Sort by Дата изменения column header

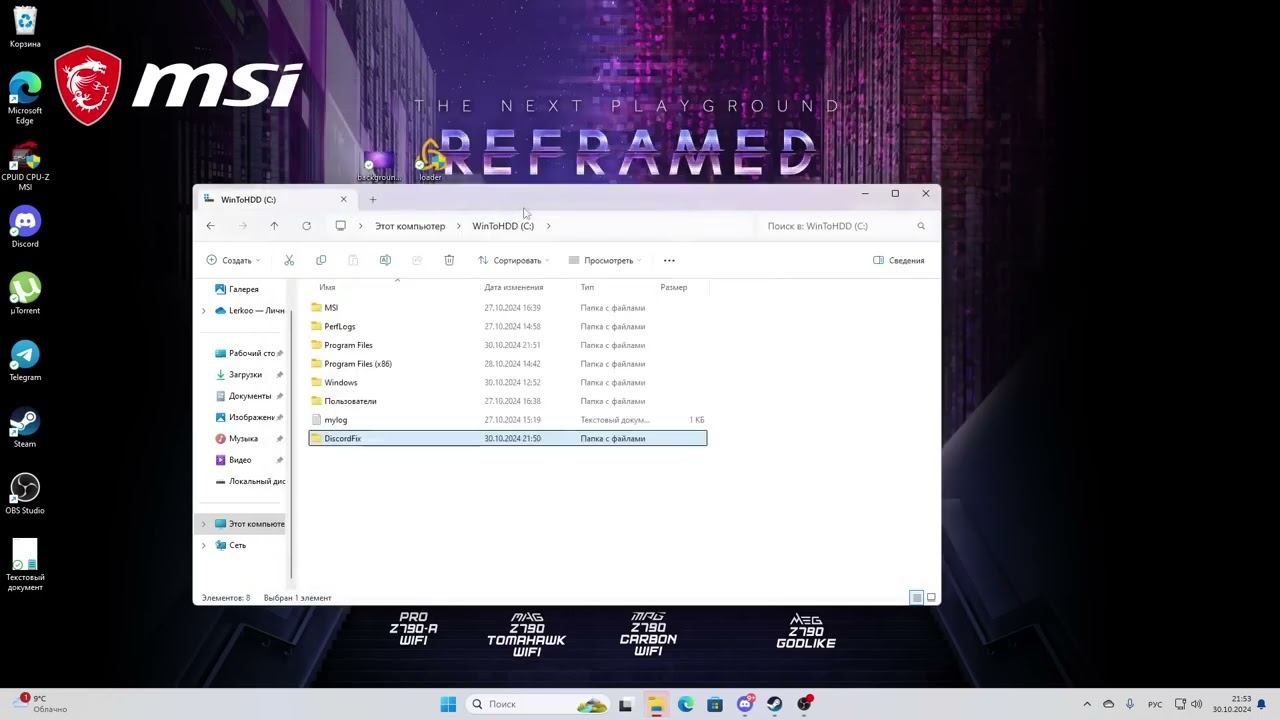(513, 287)
